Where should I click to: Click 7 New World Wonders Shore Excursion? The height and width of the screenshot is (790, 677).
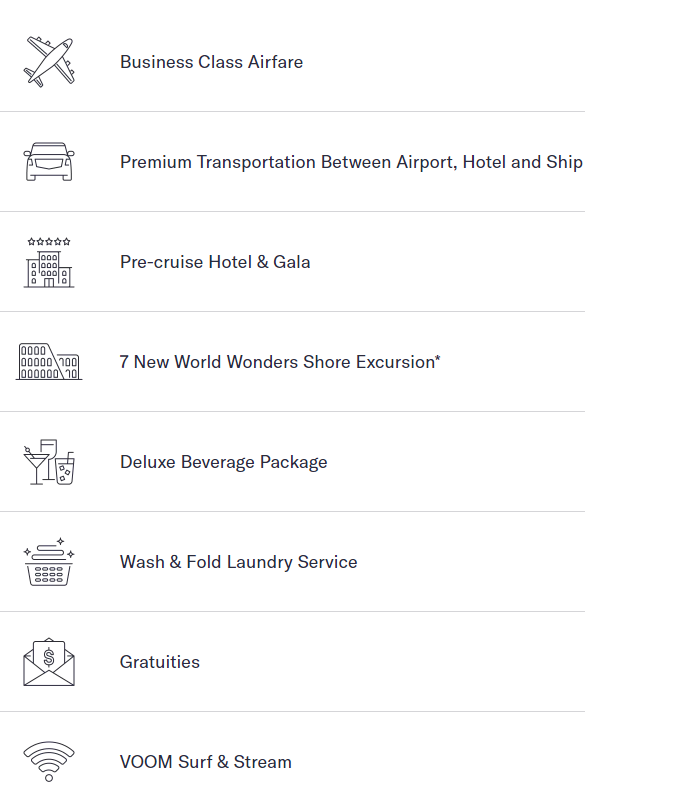280,362
